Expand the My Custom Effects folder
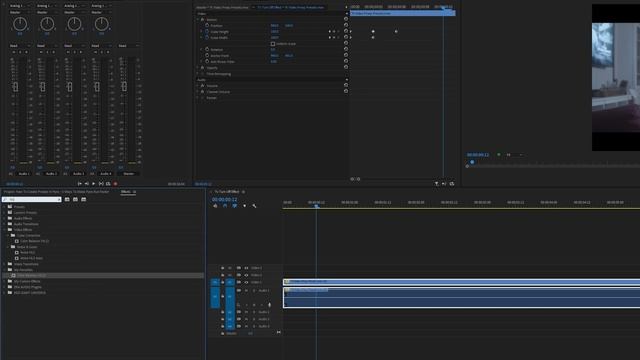The image size is (640, 360). pos(4,281)
